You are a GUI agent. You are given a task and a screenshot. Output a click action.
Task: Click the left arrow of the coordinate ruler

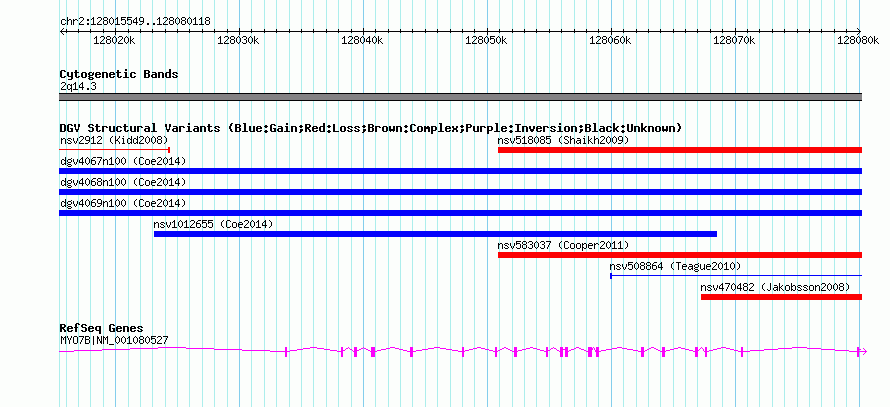62,31
